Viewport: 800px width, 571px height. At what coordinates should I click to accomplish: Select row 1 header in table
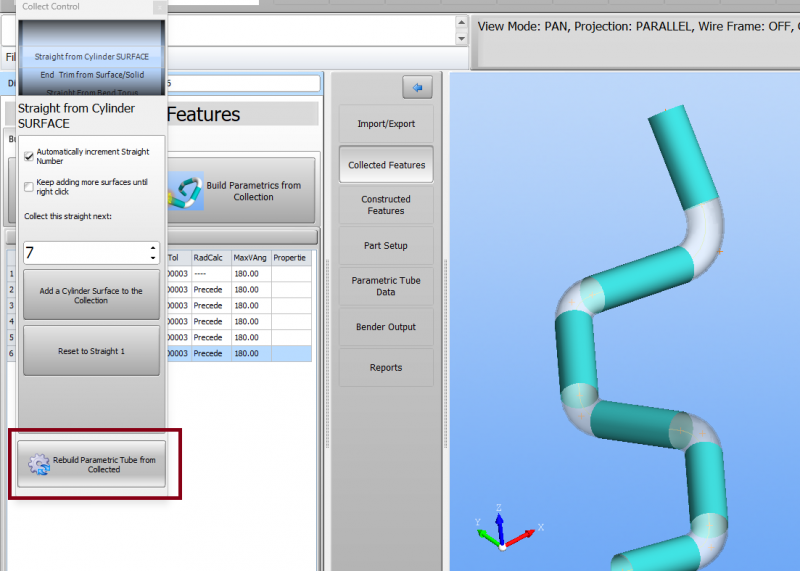[x=11, y=274]
